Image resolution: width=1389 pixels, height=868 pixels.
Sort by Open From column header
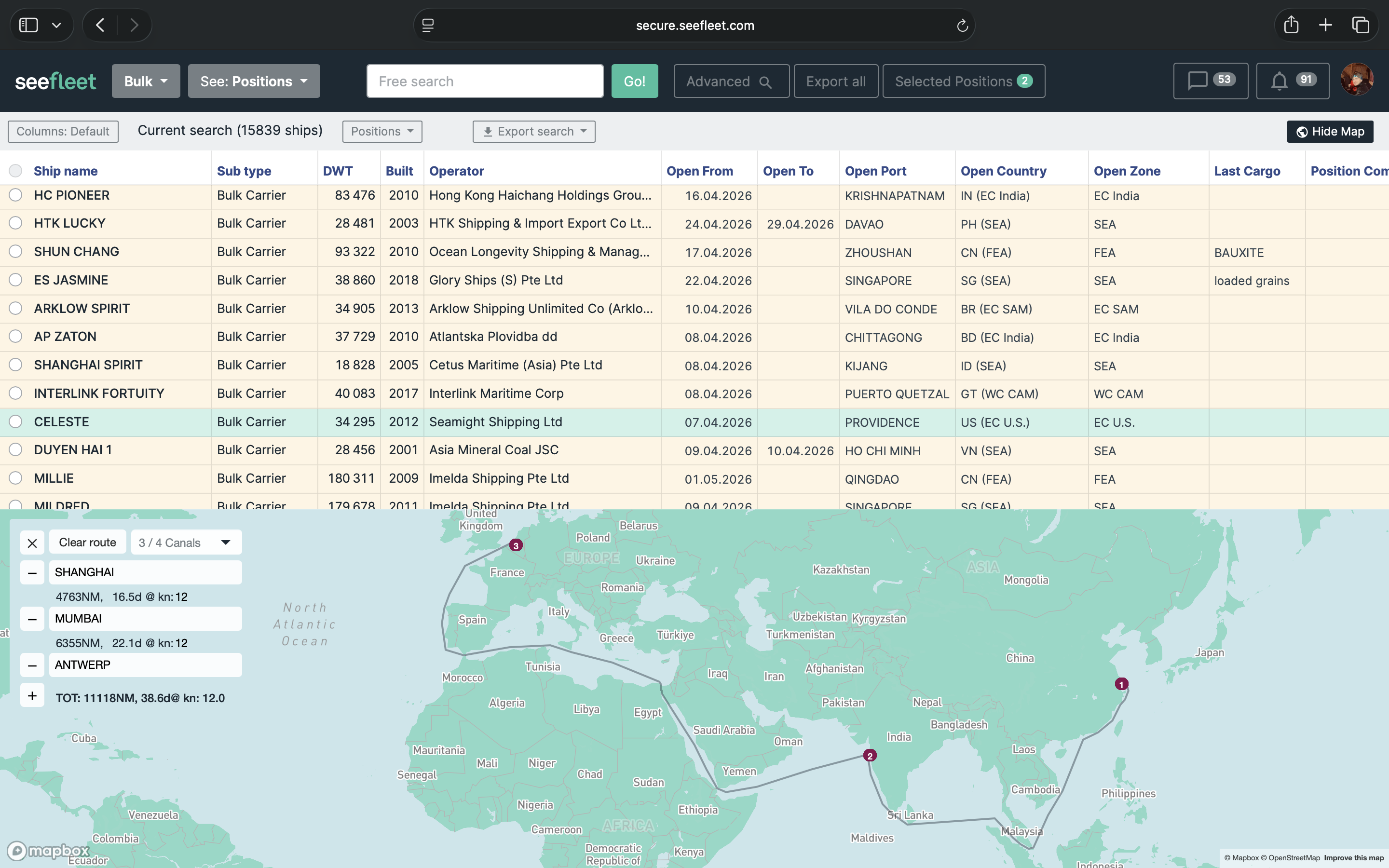pos(699,171)
